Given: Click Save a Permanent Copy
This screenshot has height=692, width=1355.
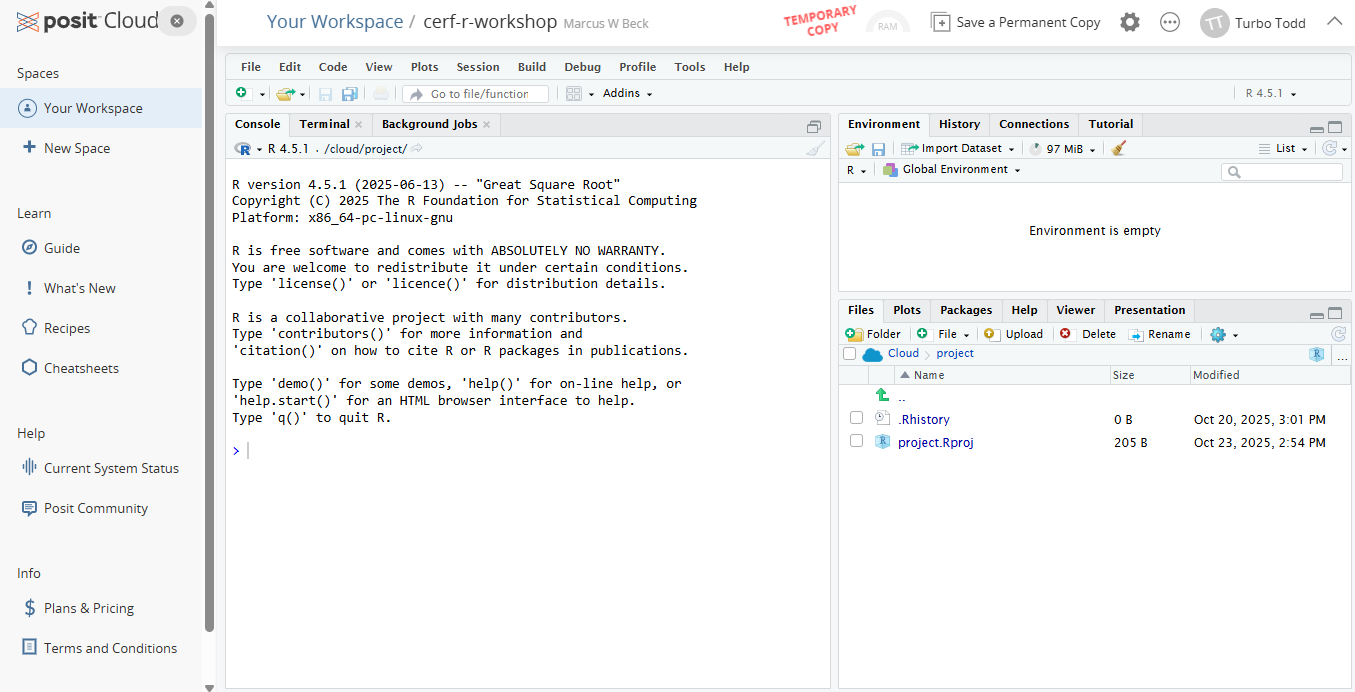Looking at the screenshot, I should (x=1015, y=22).
